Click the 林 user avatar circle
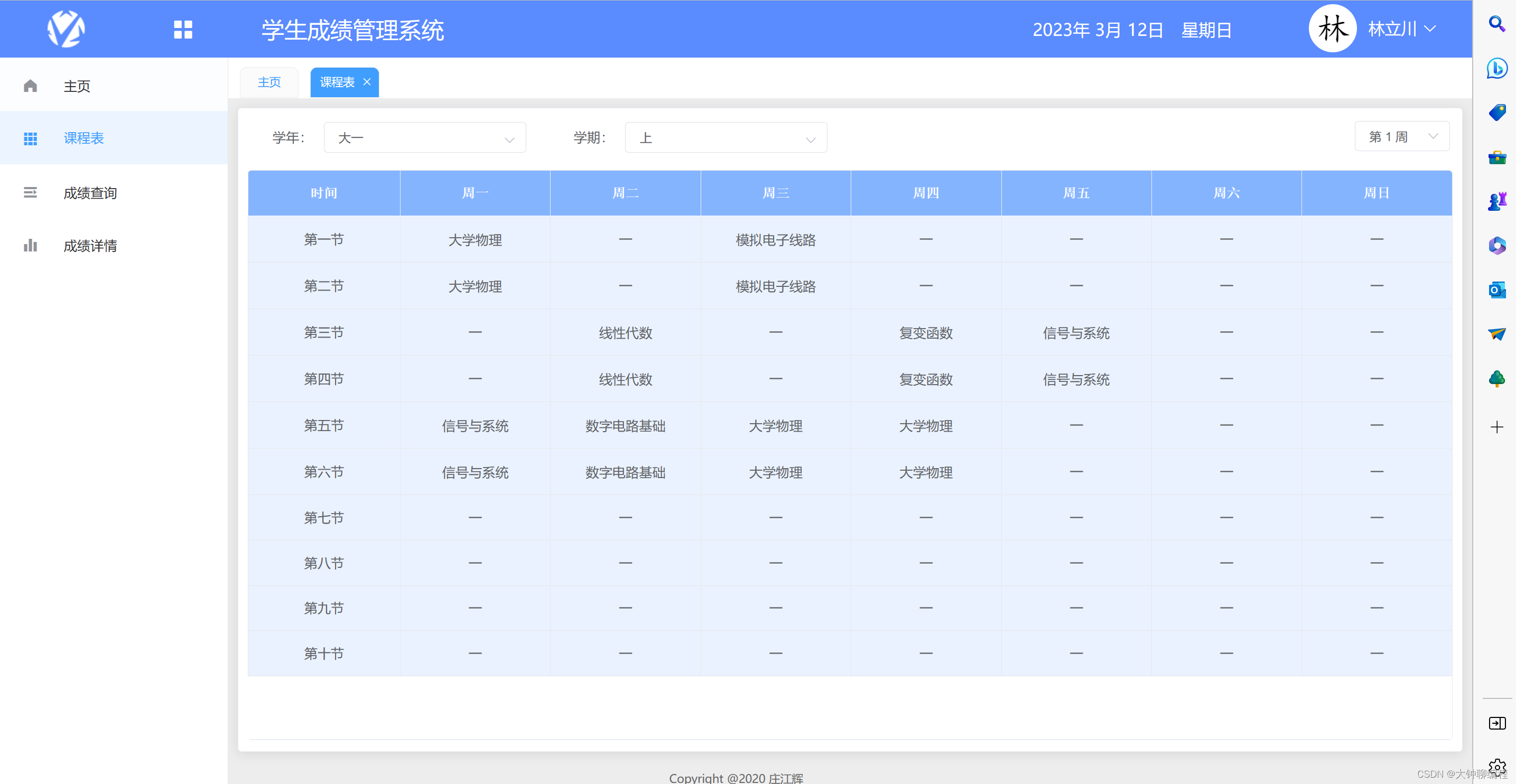 click(x=1333, y=27)
